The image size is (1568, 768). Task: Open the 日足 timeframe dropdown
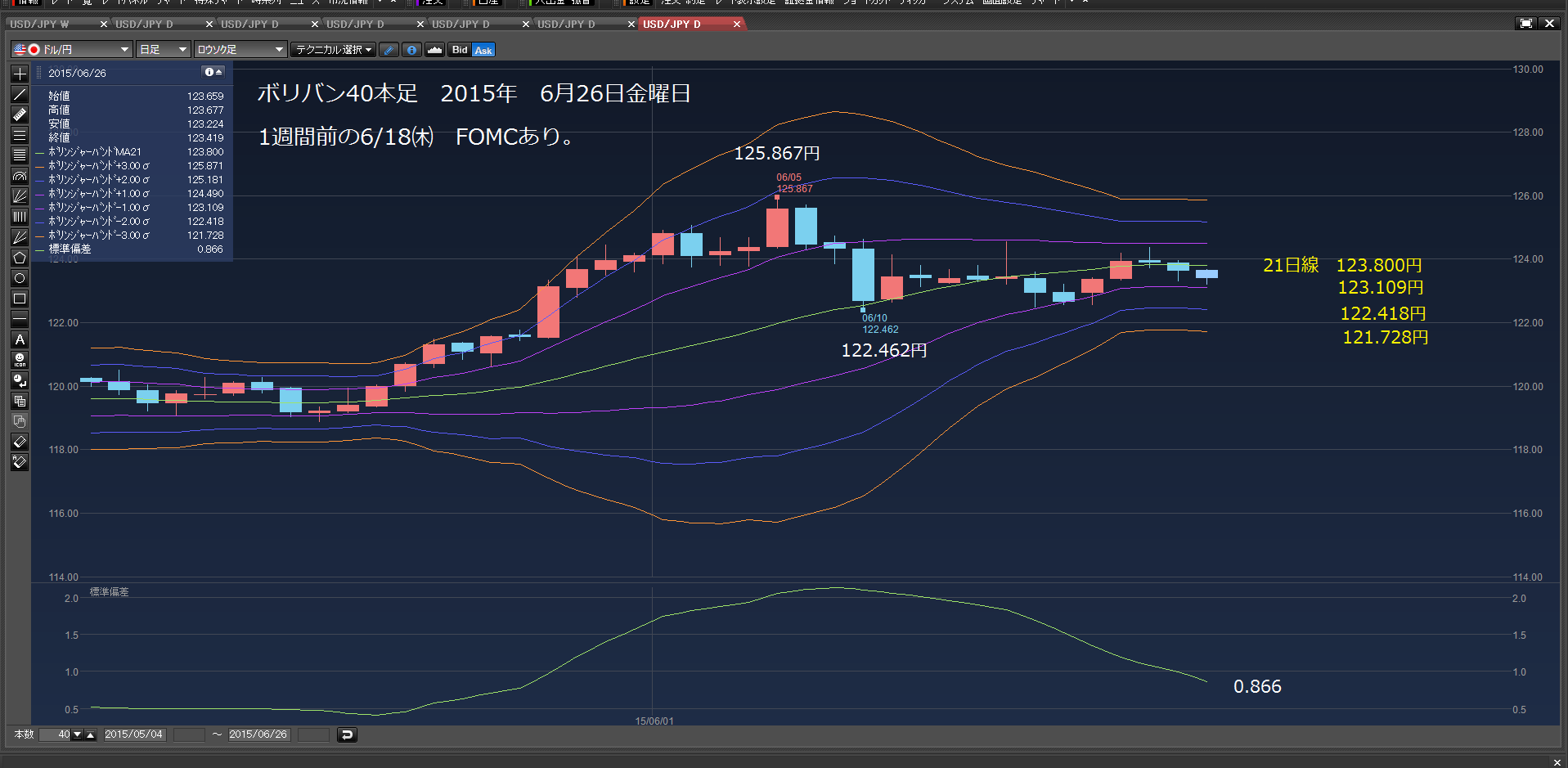tap(163, 50)
